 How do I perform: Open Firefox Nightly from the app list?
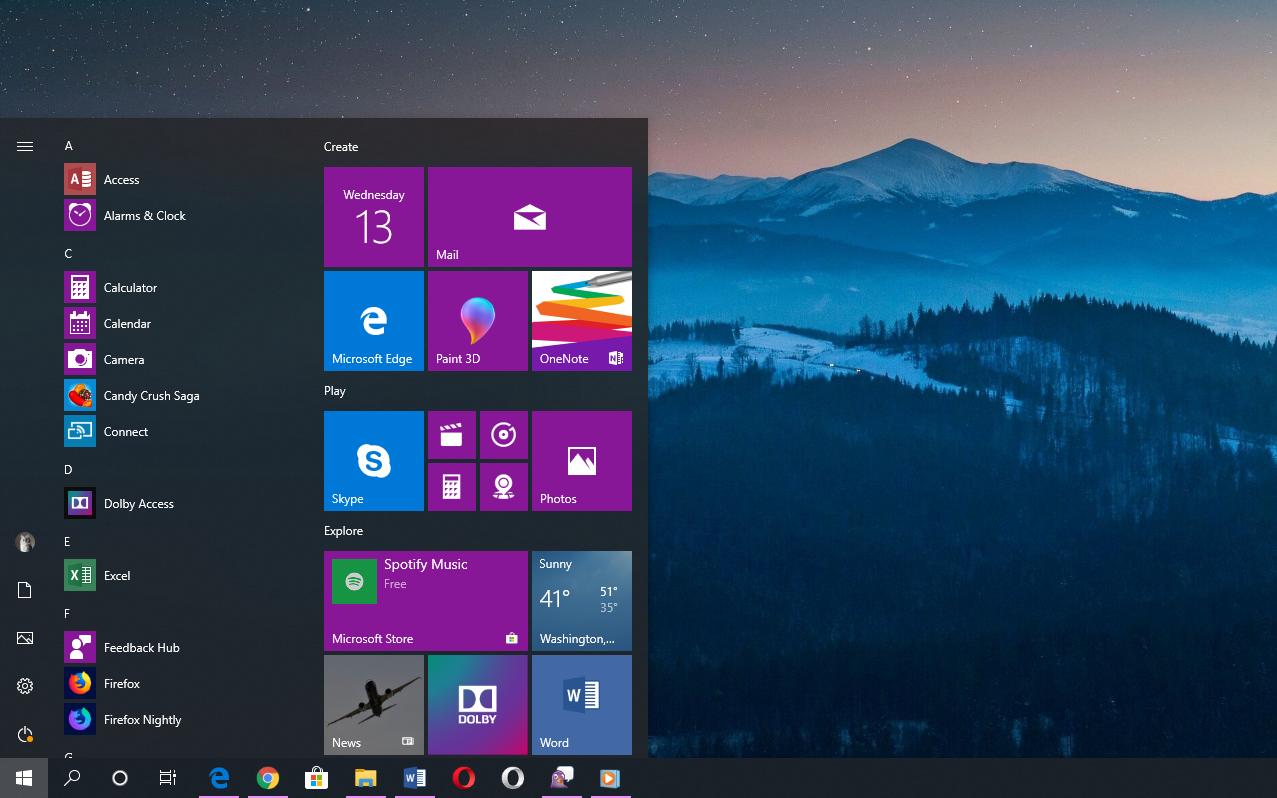click(x=142, y=719)
